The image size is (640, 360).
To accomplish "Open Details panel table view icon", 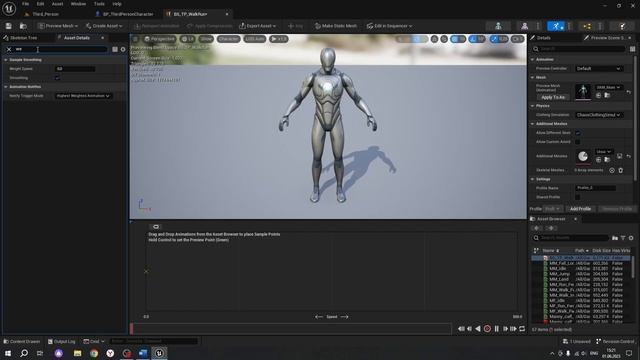I will (x=632, y=49).
